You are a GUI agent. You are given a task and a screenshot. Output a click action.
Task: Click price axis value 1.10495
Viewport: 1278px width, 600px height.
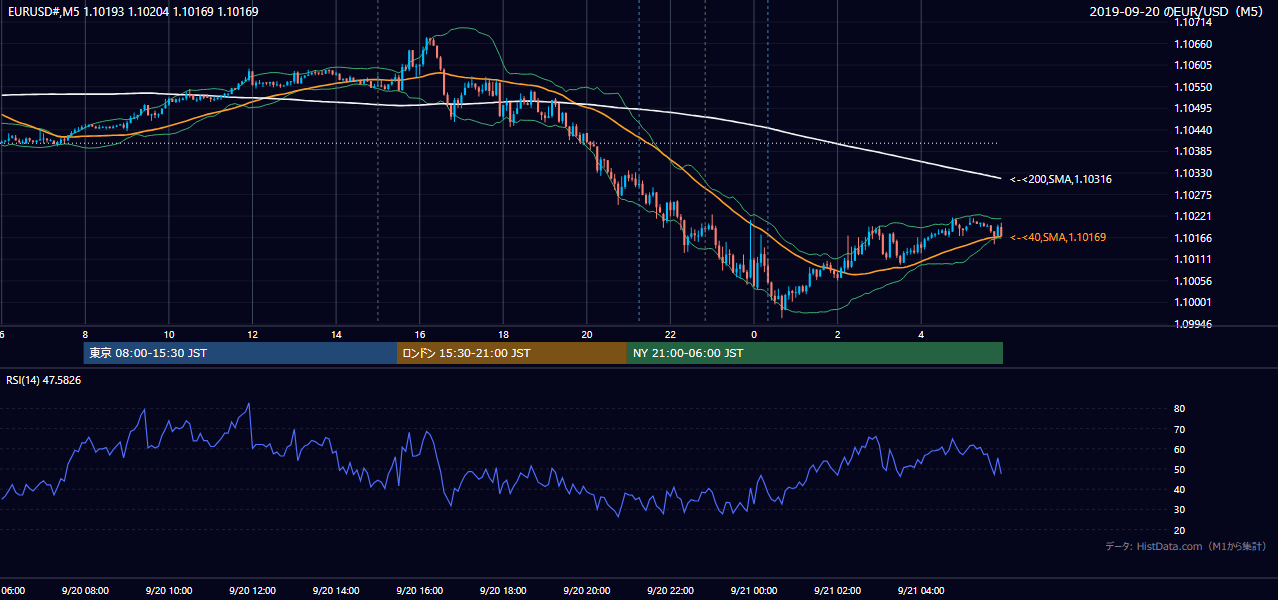point(1193,108)
